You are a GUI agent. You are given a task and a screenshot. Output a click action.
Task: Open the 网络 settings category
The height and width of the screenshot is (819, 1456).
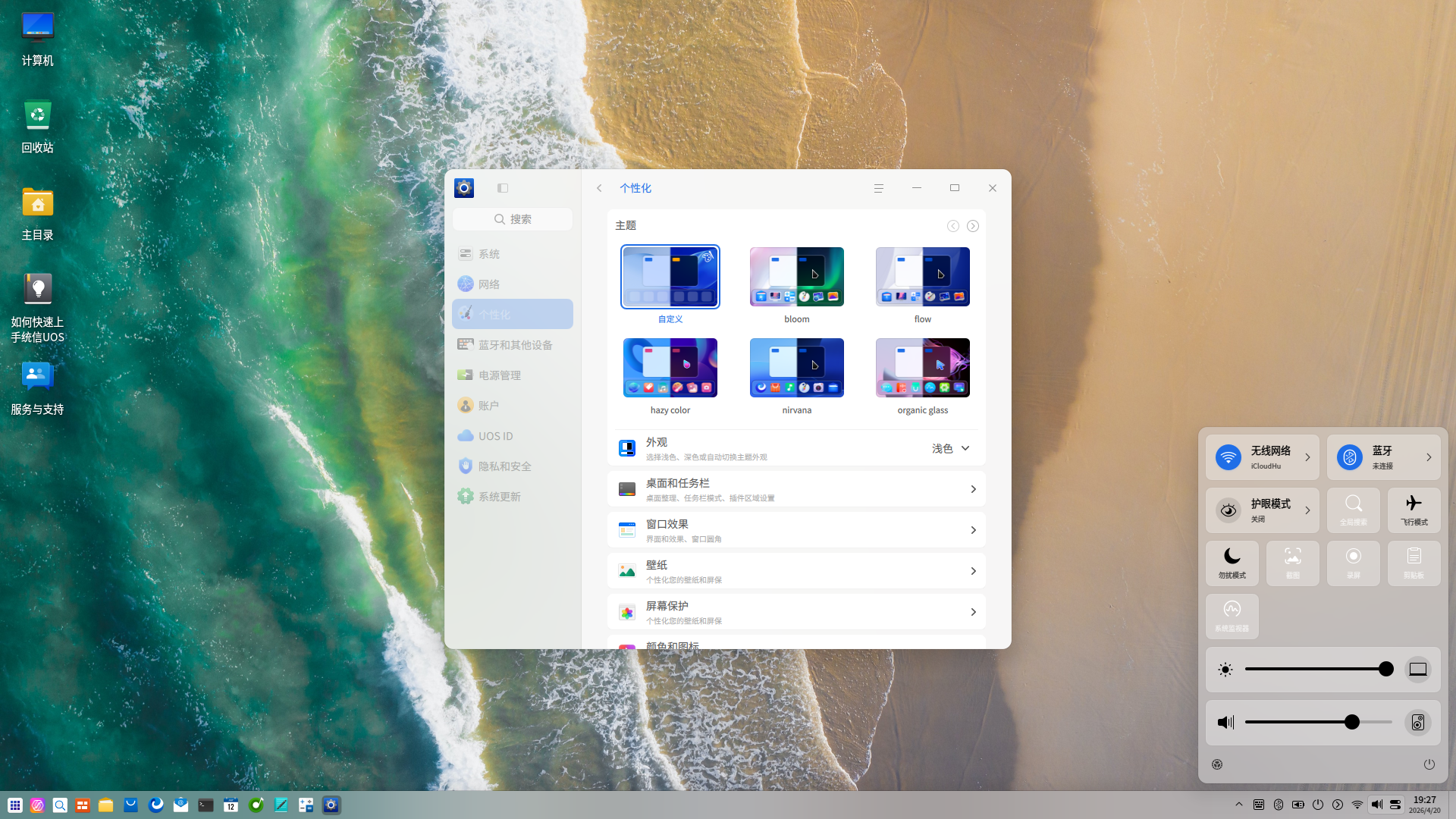[x=513, y=284]
